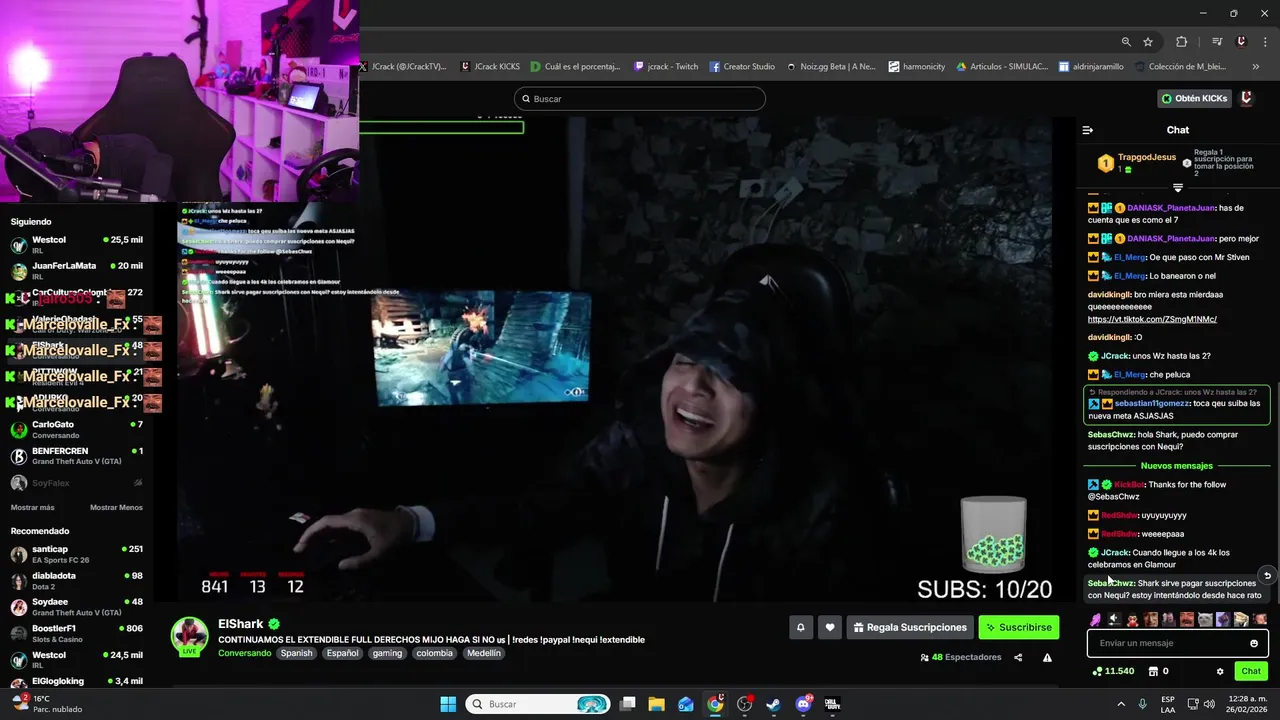Open the store icon next to 0
Viewport: 1280px width, 720px height.
coord(1153,671)
